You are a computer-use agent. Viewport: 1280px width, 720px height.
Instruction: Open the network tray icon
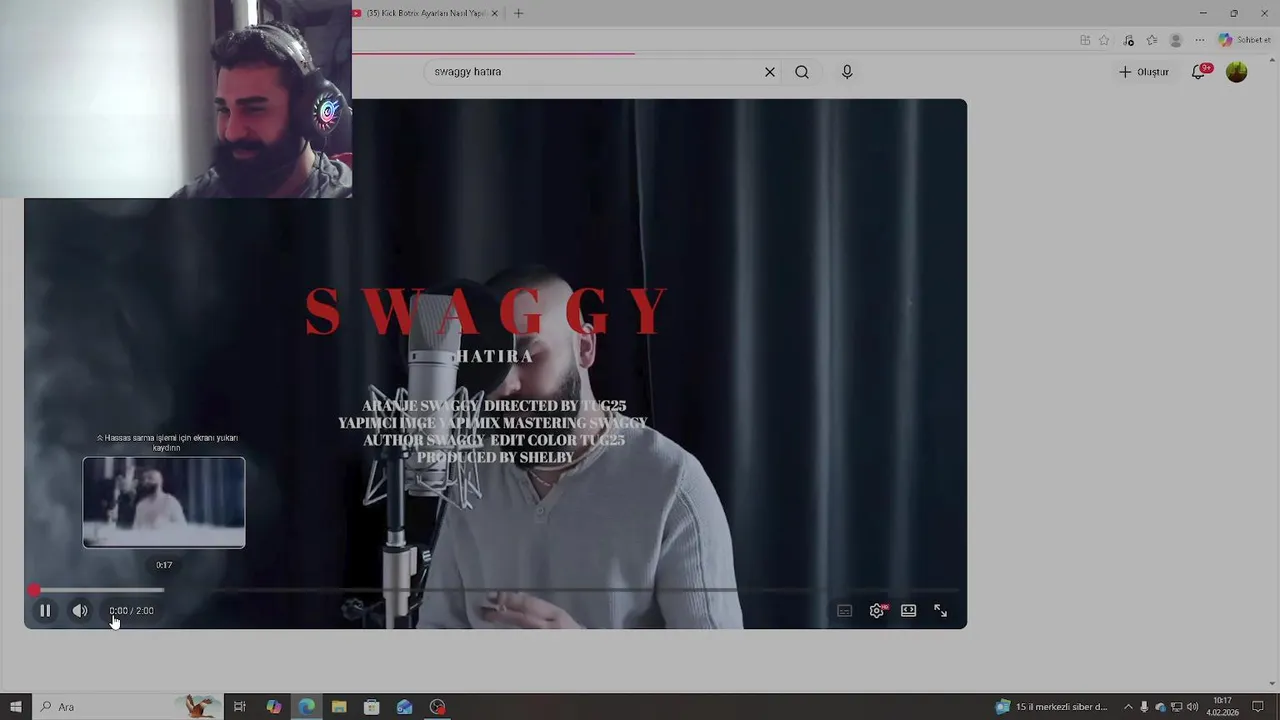[1176, 707]
